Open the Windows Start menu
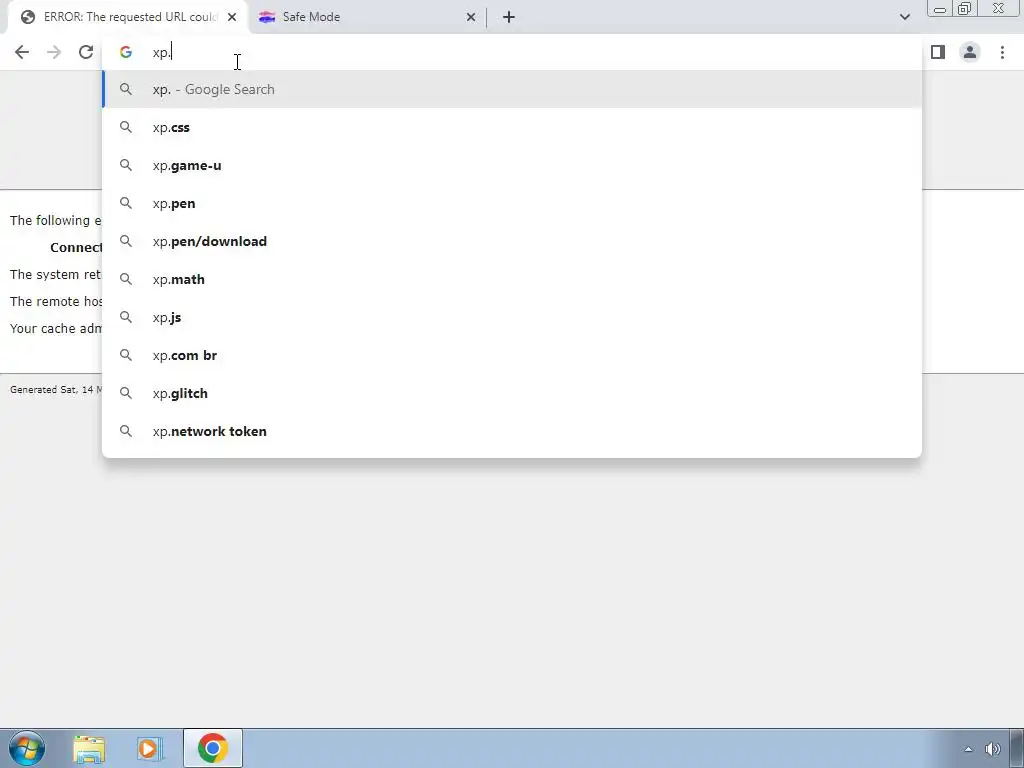Image resolution: width=1024 pixels, height=768 pixels. coord(27,748)
